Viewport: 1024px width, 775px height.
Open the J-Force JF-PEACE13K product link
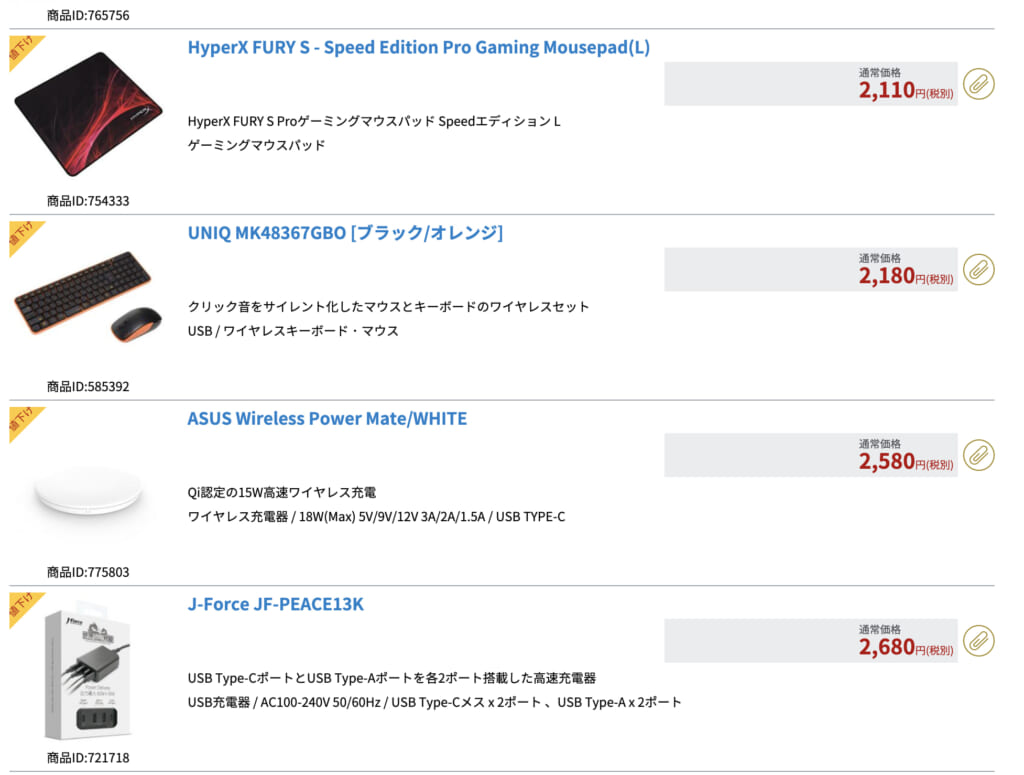pyautogui.click(x=275, y=604)
